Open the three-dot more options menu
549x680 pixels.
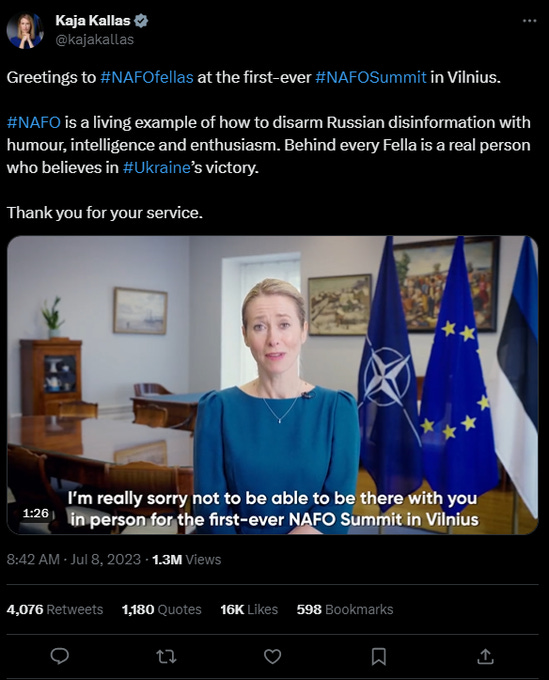click(x=529, y=21)
